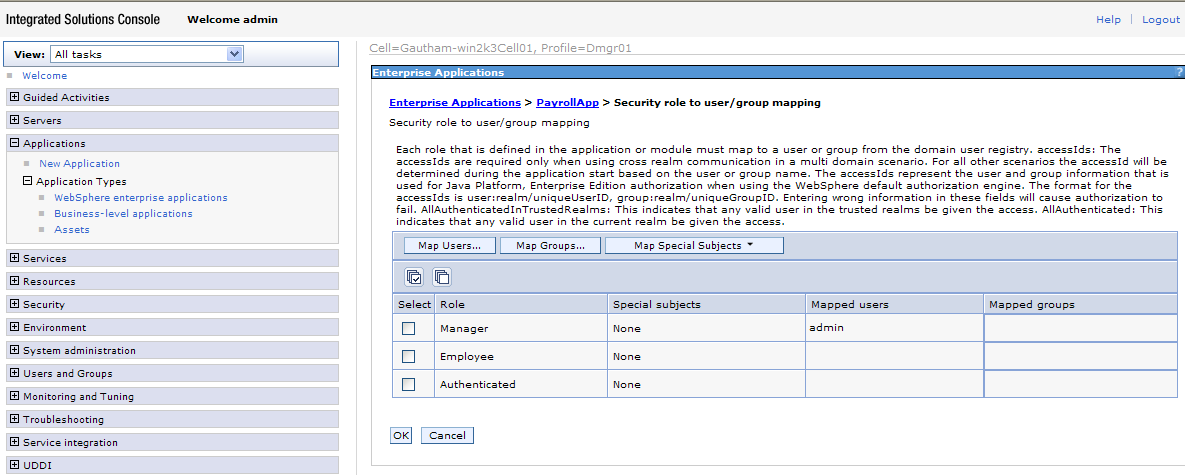Click the Troubleshooting section label

click(x=63, y=419)
